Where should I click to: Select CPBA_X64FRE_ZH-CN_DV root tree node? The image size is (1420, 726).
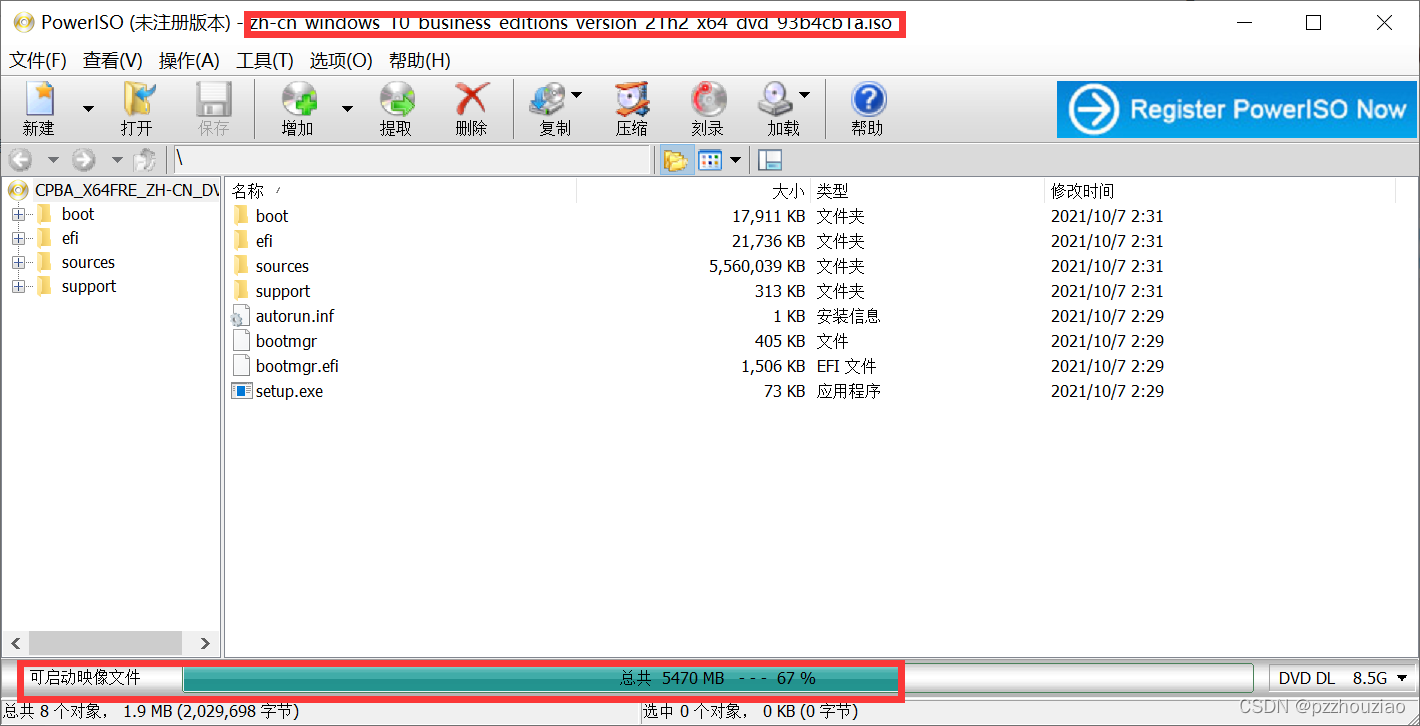click(x=126, y=190)
